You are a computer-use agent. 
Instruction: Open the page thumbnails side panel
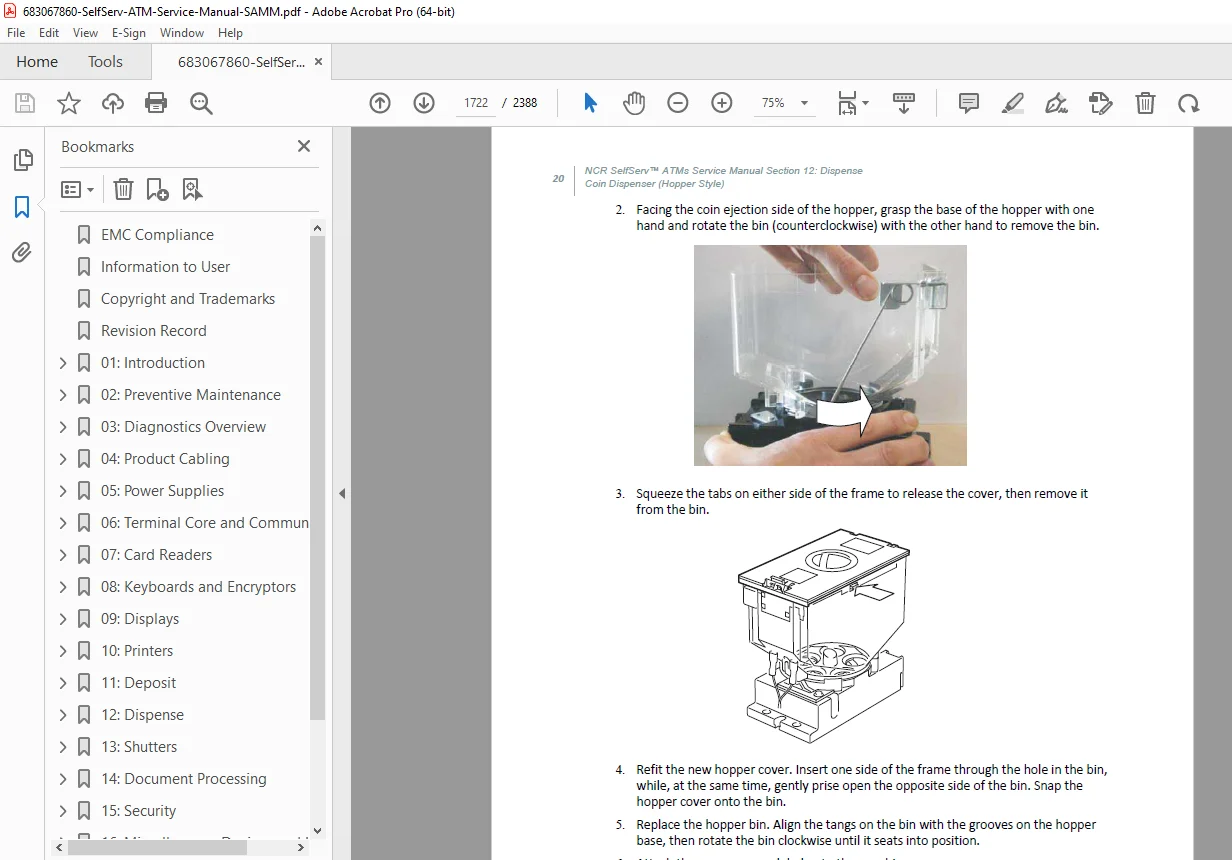[x=22, y=160]
